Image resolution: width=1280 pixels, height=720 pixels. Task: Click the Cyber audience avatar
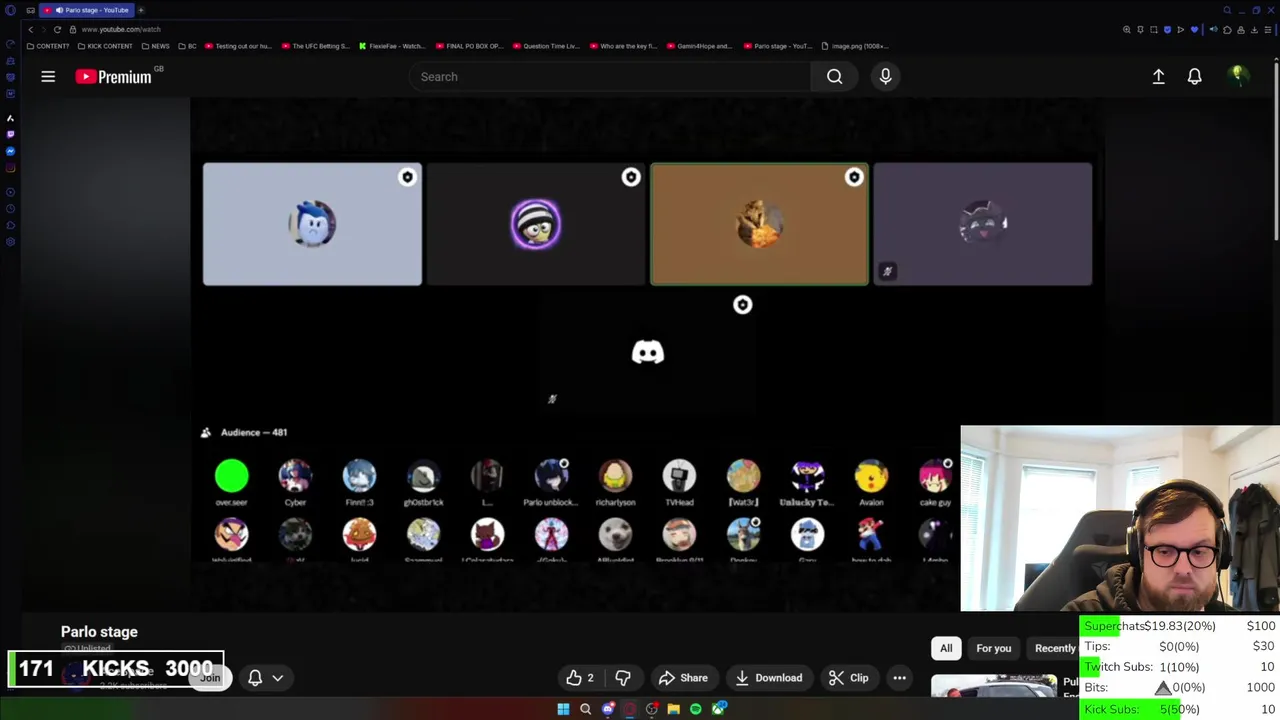295,476
